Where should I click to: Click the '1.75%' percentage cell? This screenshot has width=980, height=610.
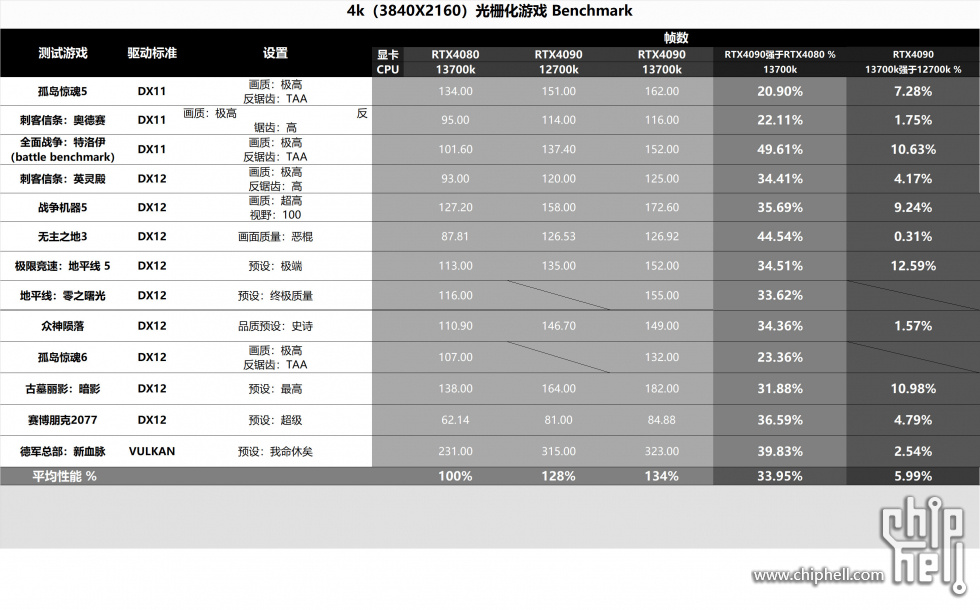912,120
